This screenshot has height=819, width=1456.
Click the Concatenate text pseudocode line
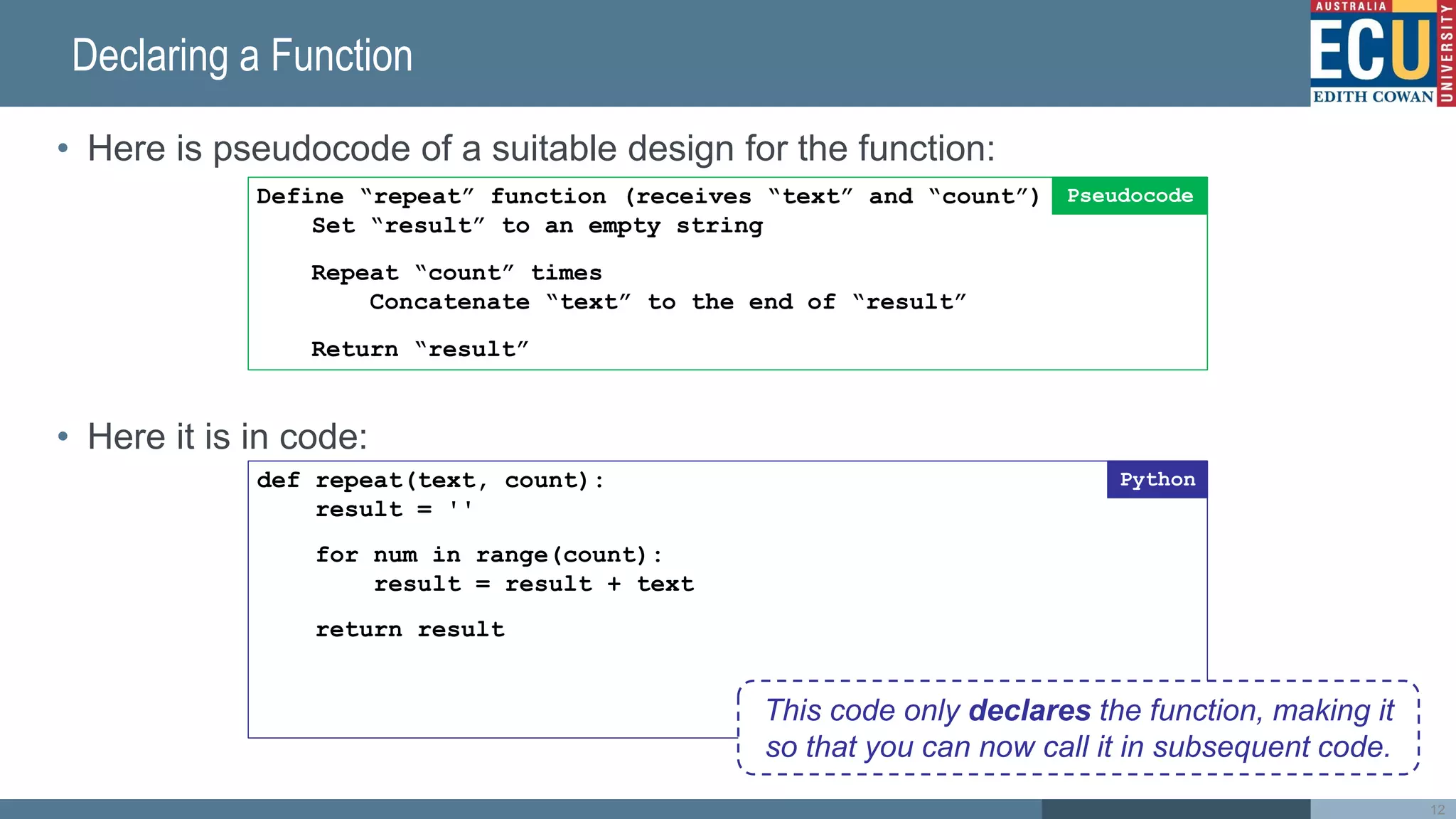667,302
